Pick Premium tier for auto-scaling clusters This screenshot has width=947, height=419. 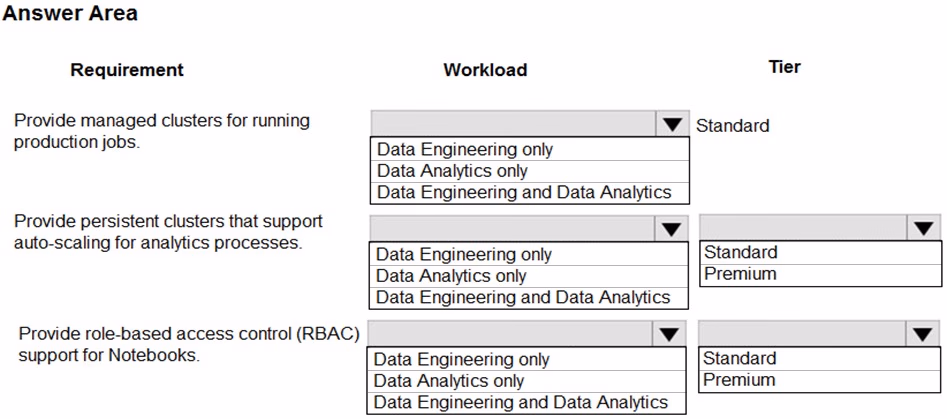pos(820,274)
